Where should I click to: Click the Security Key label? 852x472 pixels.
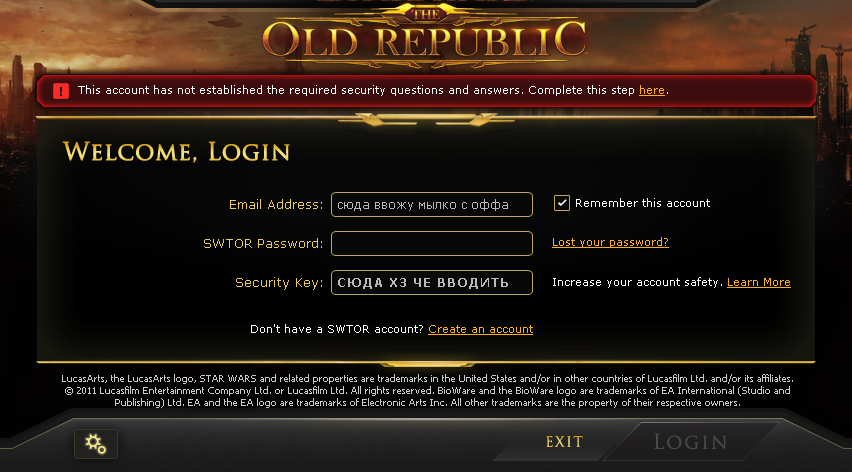point(279,283)
